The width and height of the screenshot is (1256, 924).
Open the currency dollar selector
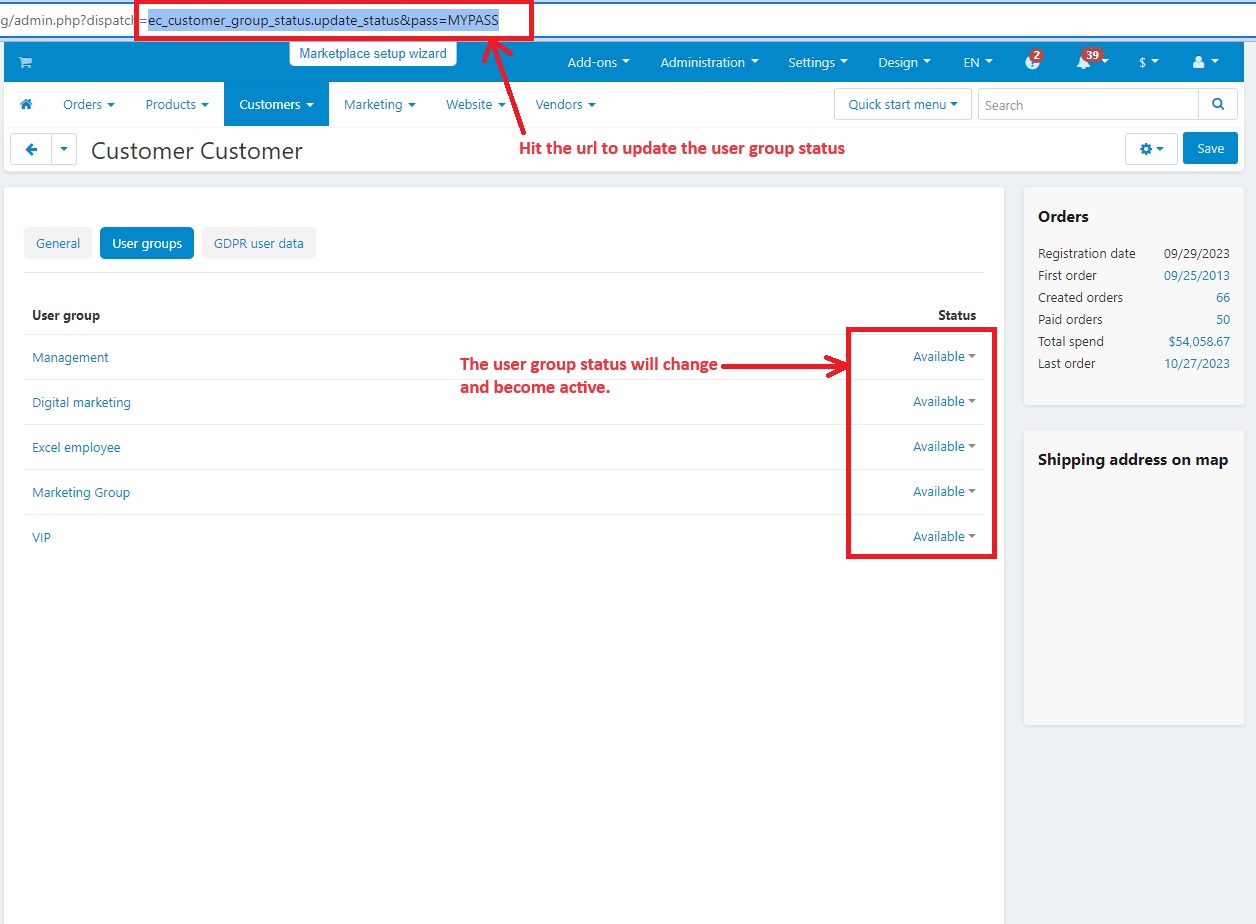tap(1148, 62)
